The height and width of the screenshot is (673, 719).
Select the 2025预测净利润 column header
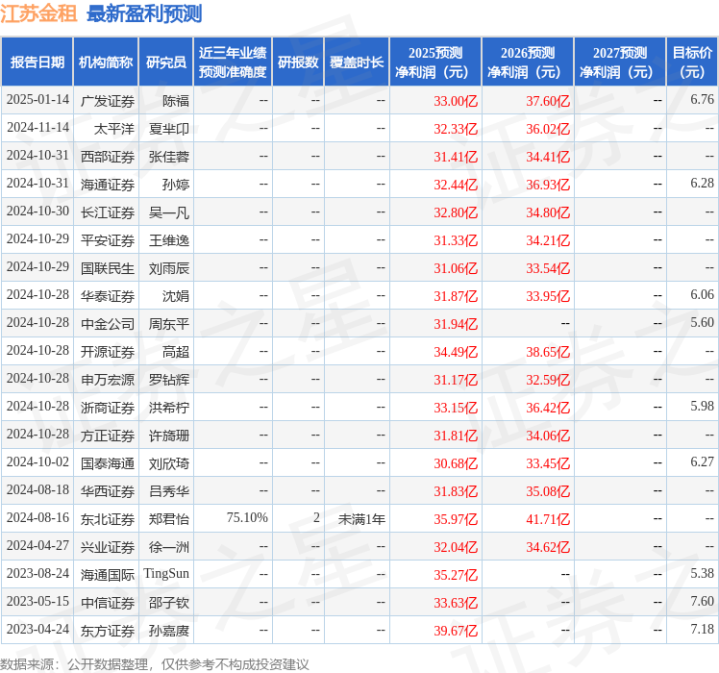435,62
